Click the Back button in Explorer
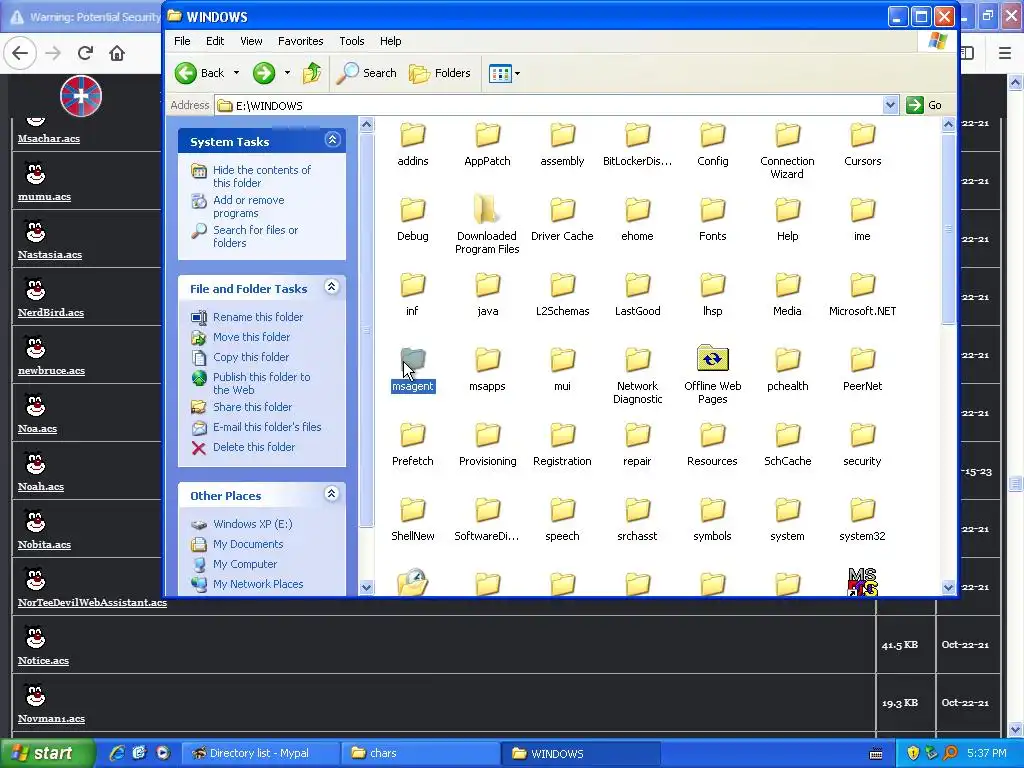Image resolution: width=1024 pixels, height=768 pixels. click(x=200, y=73)
